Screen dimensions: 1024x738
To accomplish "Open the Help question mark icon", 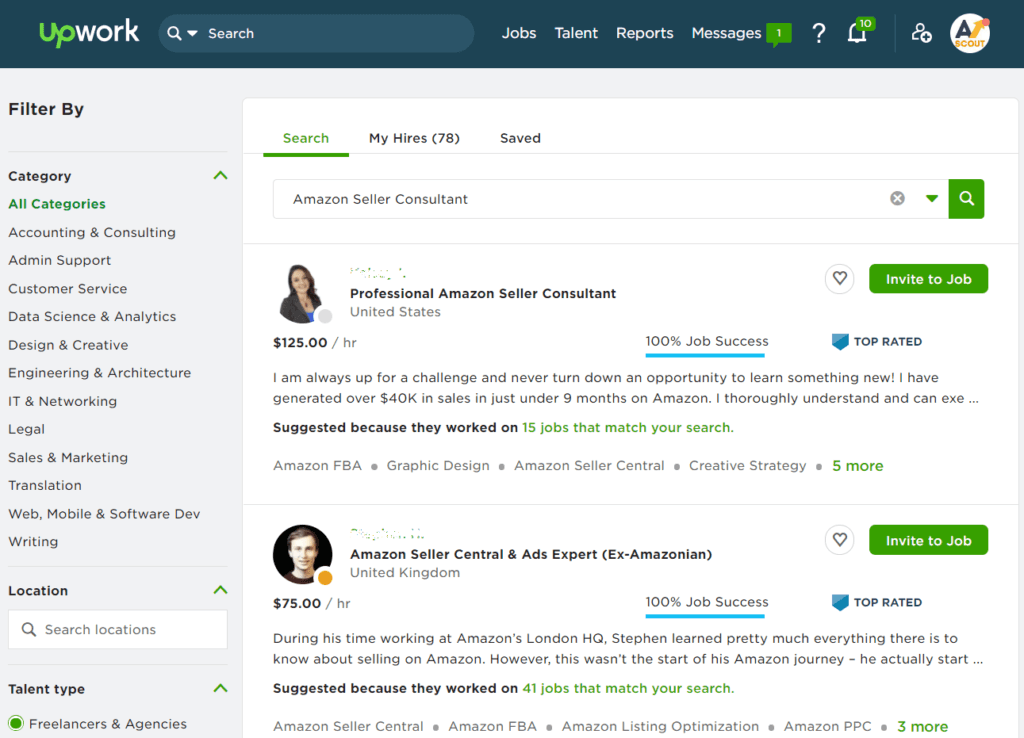I will point(818,33).
